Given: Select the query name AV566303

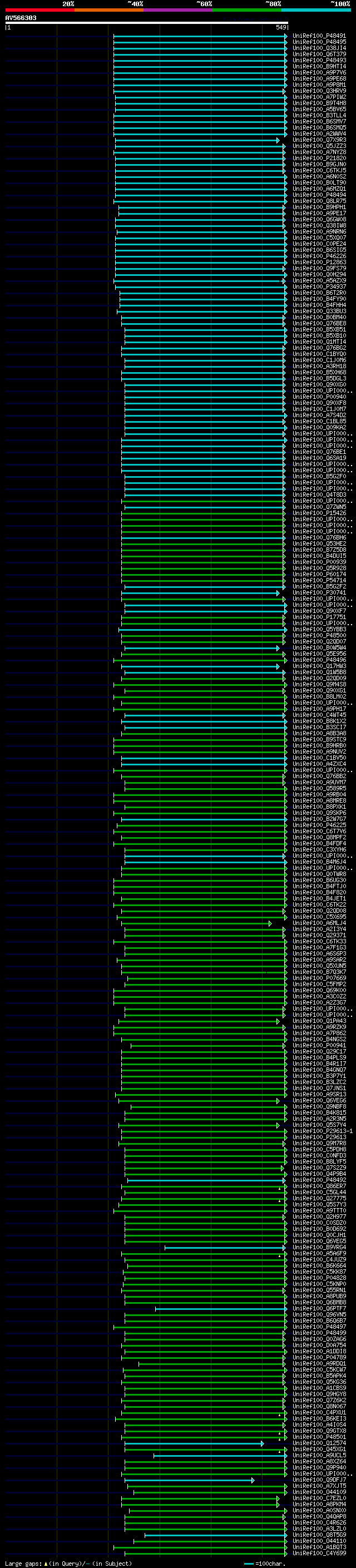Looking at the screenshot, I should (21, 18).
